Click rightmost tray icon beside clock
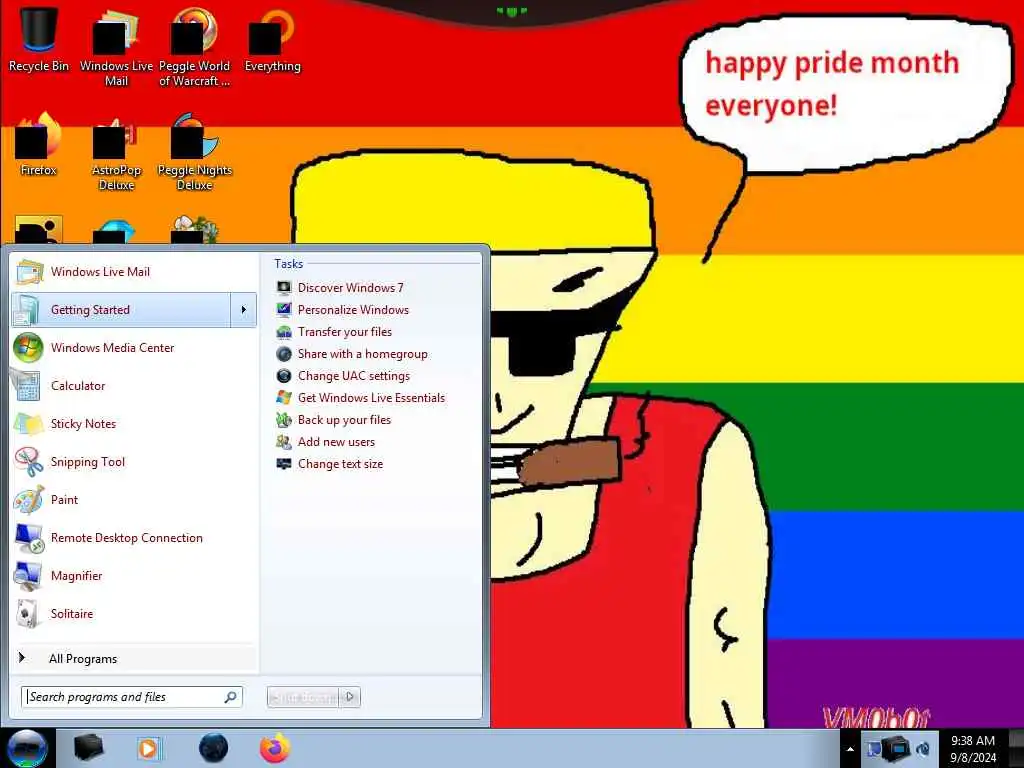This screenshot has height=768, width=1024. [923, 748]
